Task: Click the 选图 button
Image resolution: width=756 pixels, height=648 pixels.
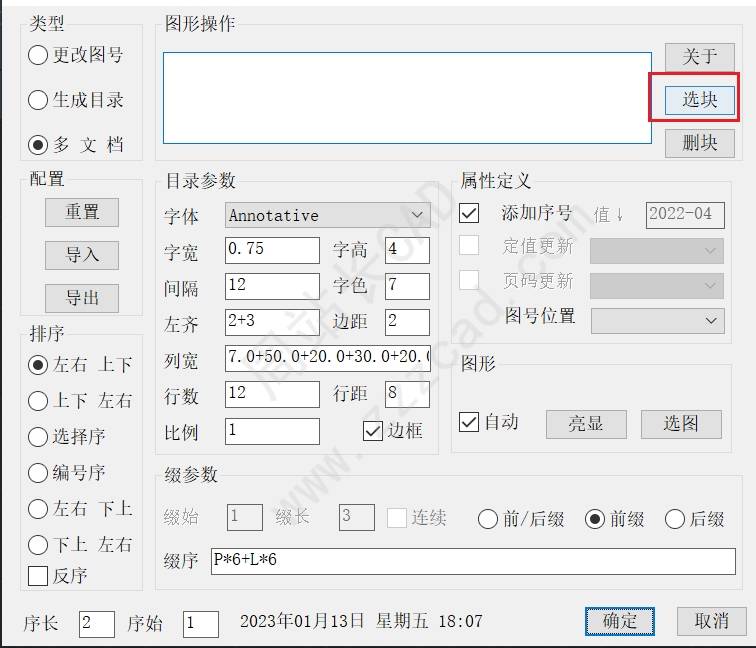Action: [x=680, y=423]
